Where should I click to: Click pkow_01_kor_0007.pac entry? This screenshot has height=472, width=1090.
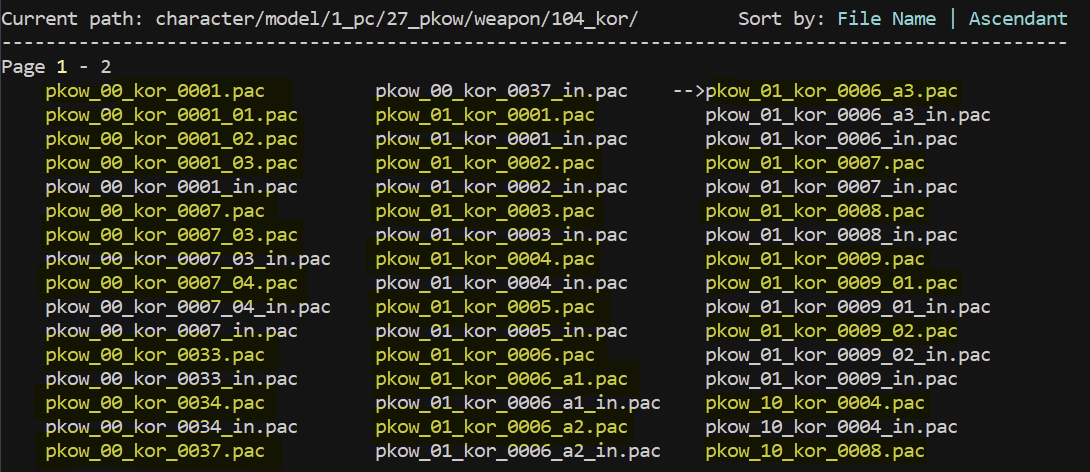pyautogui.click(x=815, y=163)
